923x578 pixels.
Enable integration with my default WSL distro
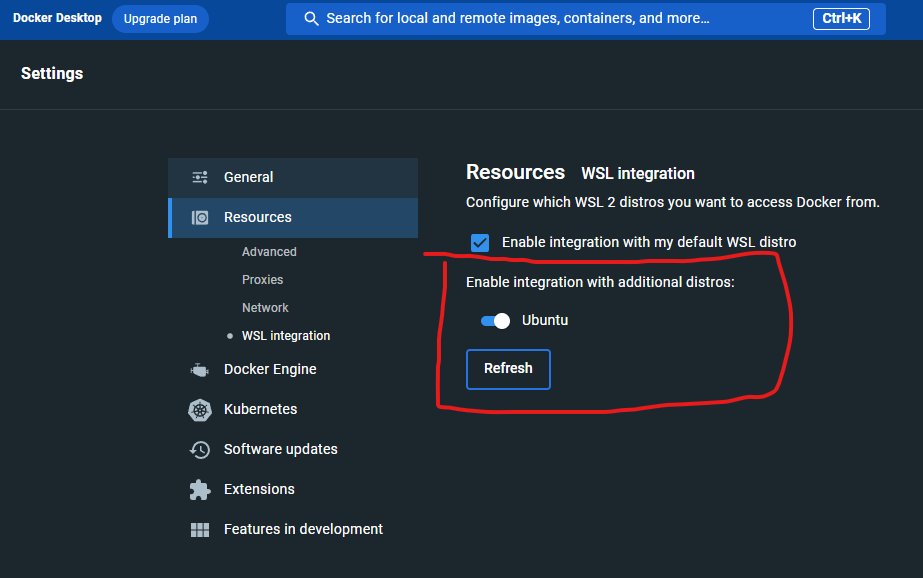coord(480,242)
